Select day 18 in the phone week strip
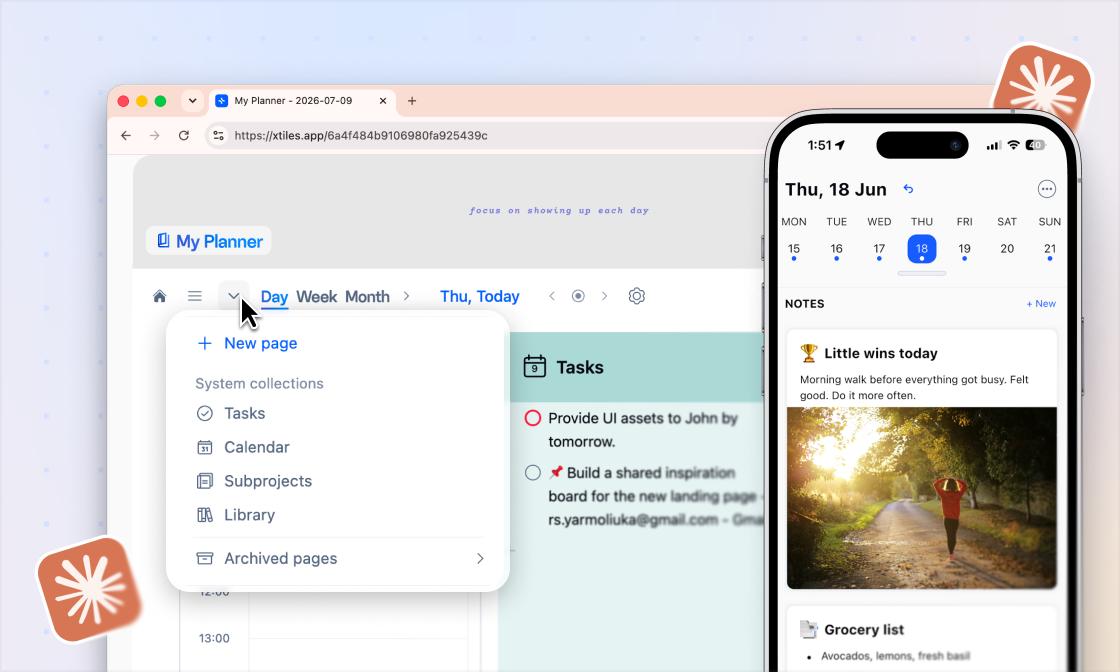 [x=921, y=249]
